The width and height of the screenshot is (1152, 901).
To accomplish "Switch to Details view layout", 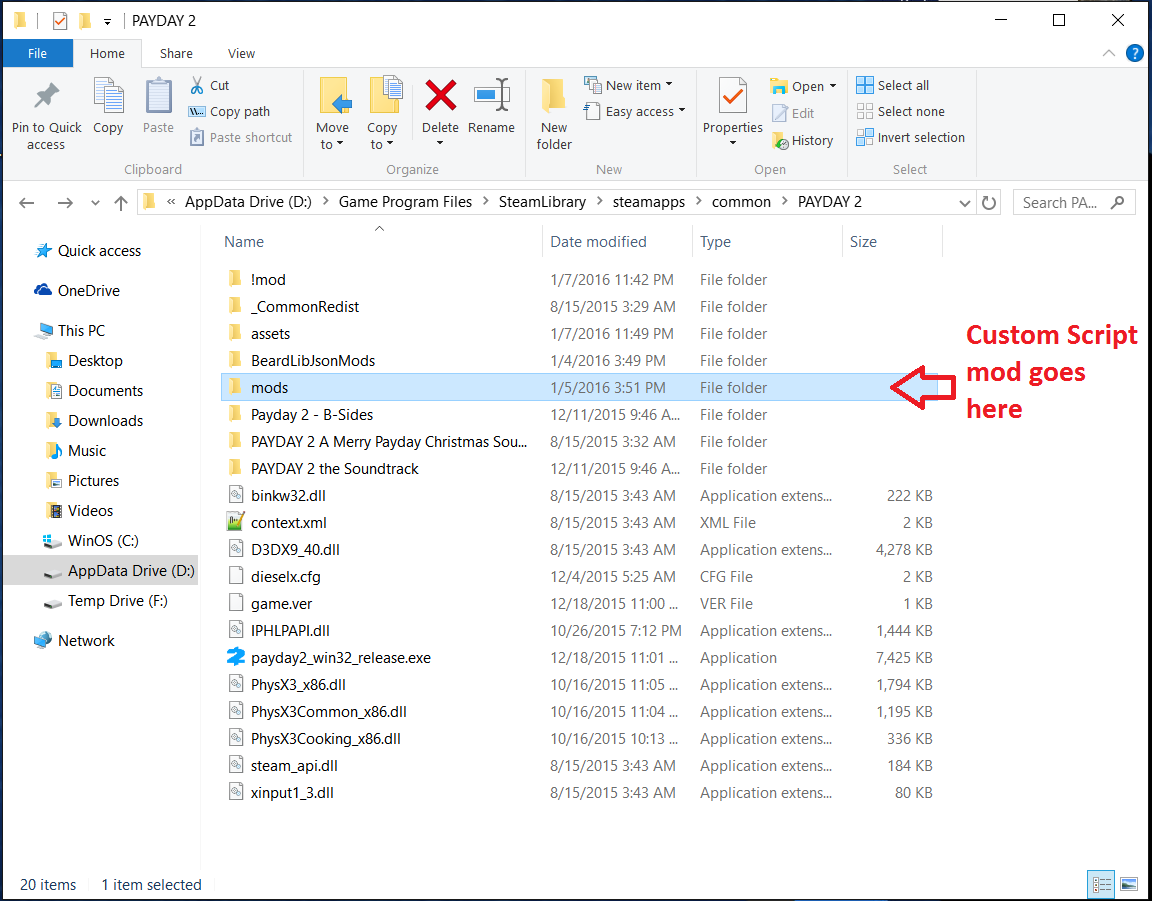I will 1101,884.
